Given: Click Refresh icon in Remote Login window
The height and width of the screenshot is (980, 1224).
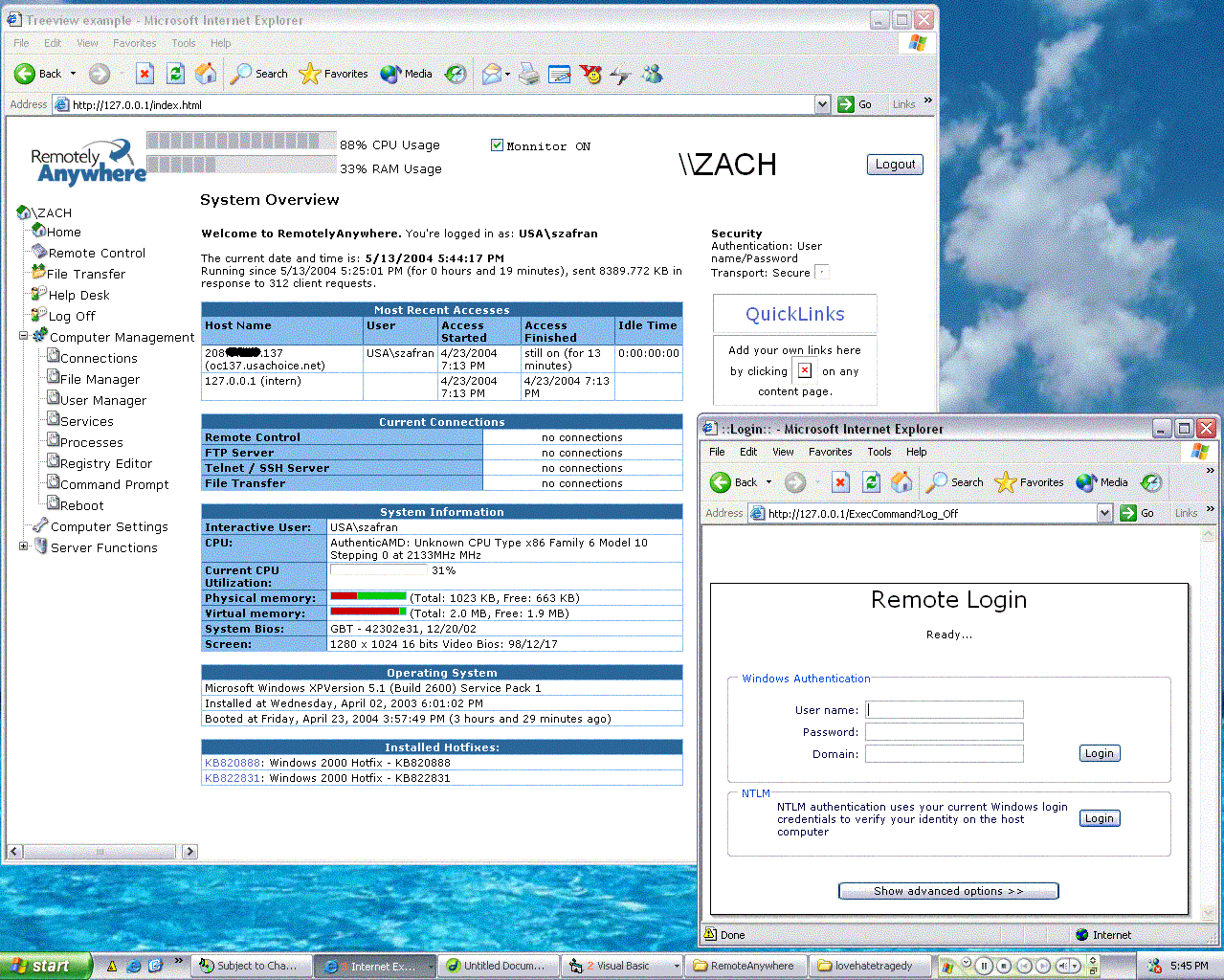Looking at the screenshot, I should pyautogui.click(x=871, y=483).
